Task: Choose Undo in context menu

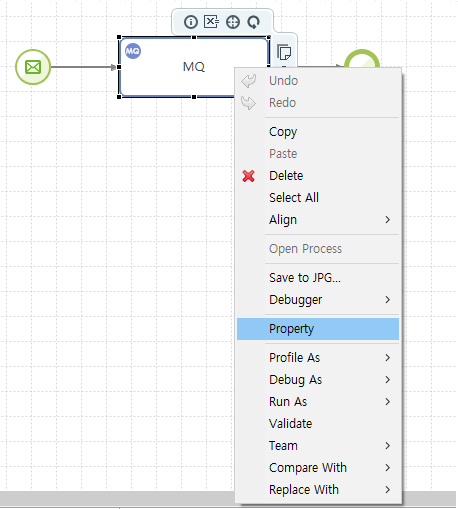Action: tap(318, 81)
